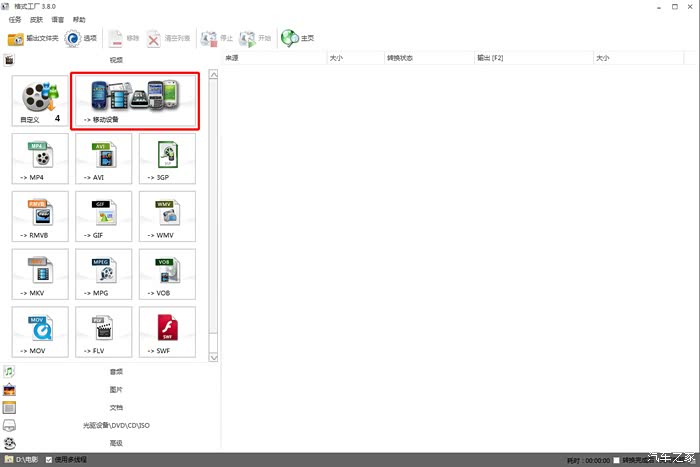Select the MKV format icon
Image resolution: width=700 pixels, height=467 pixels.
pyautogui.click(x=40, y=274)
